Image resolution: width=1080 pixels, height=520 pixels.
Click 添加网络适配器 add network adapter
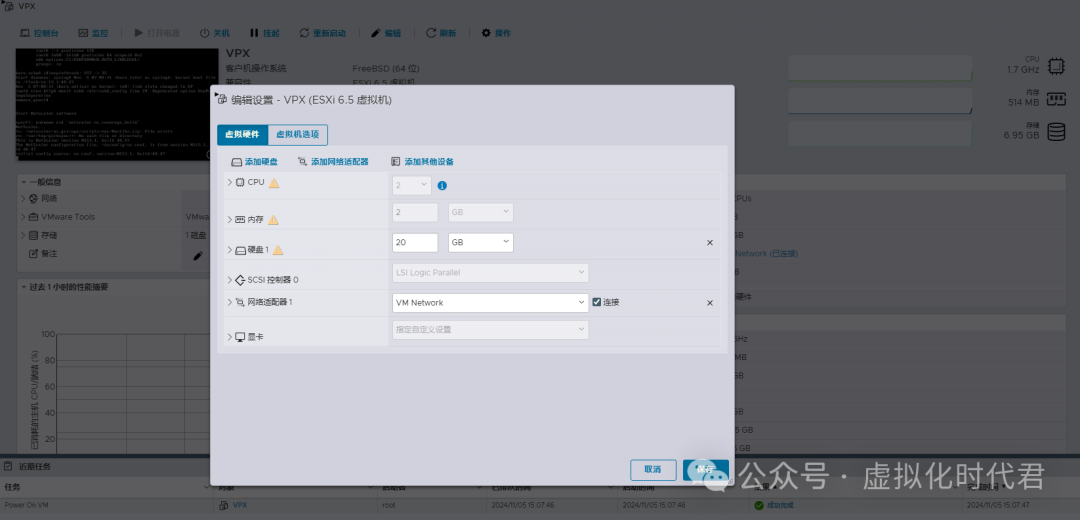click(333, 162)
